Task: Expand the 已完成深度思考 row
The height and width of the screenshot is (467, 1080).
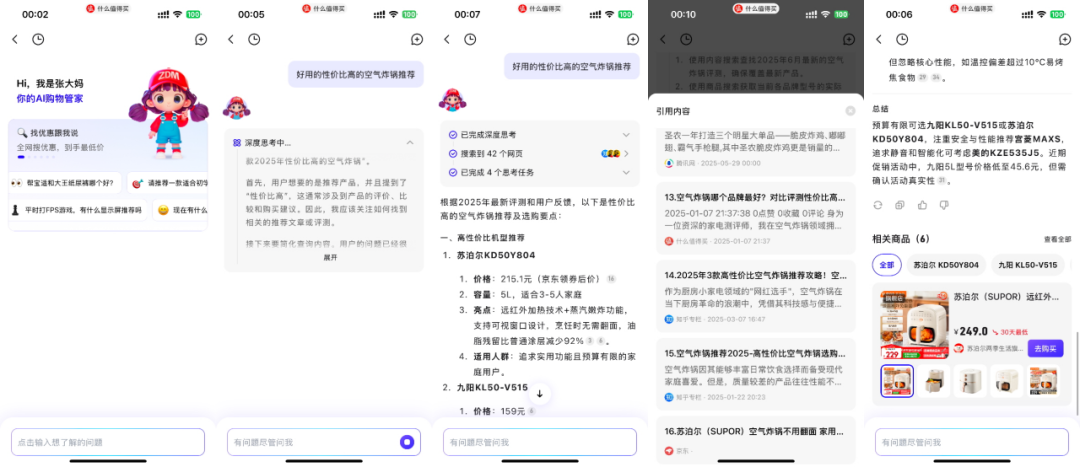Action: tap(539, 135)
